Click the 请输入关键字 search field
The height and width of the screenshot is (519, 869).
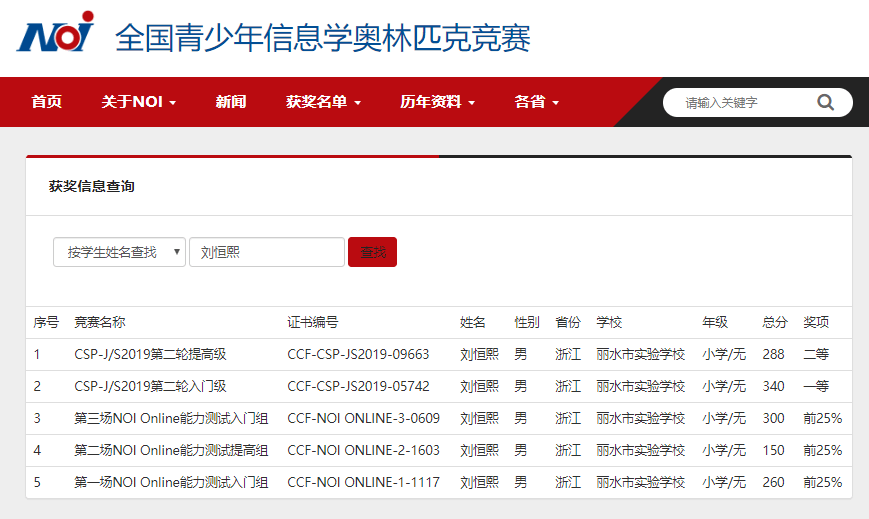(745, 102)
